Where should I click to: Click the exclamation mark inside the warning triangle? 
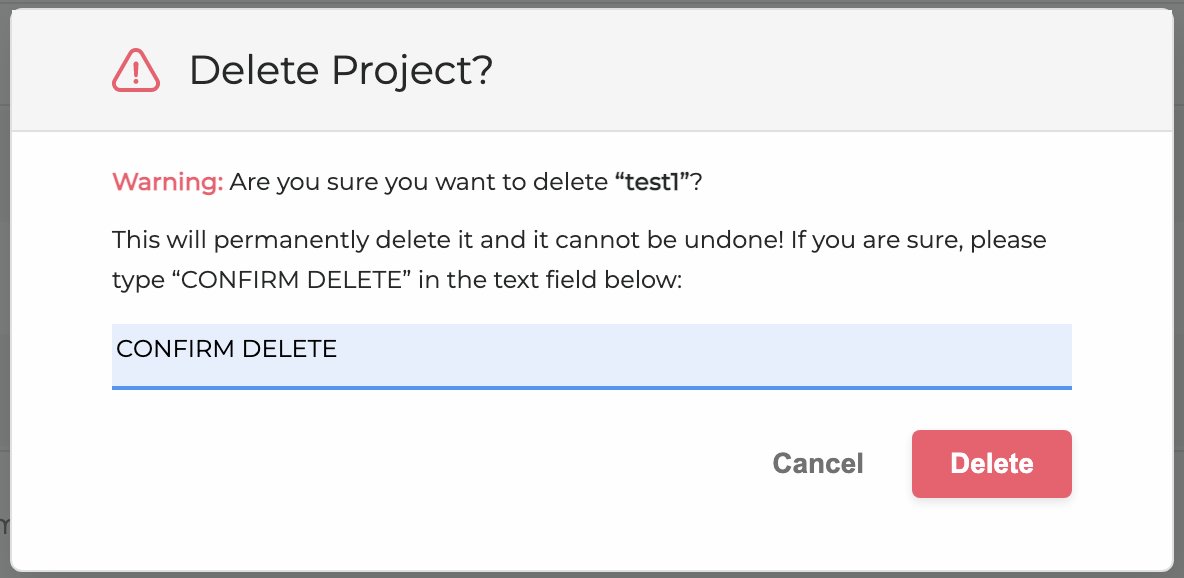(x=136, y=73)
